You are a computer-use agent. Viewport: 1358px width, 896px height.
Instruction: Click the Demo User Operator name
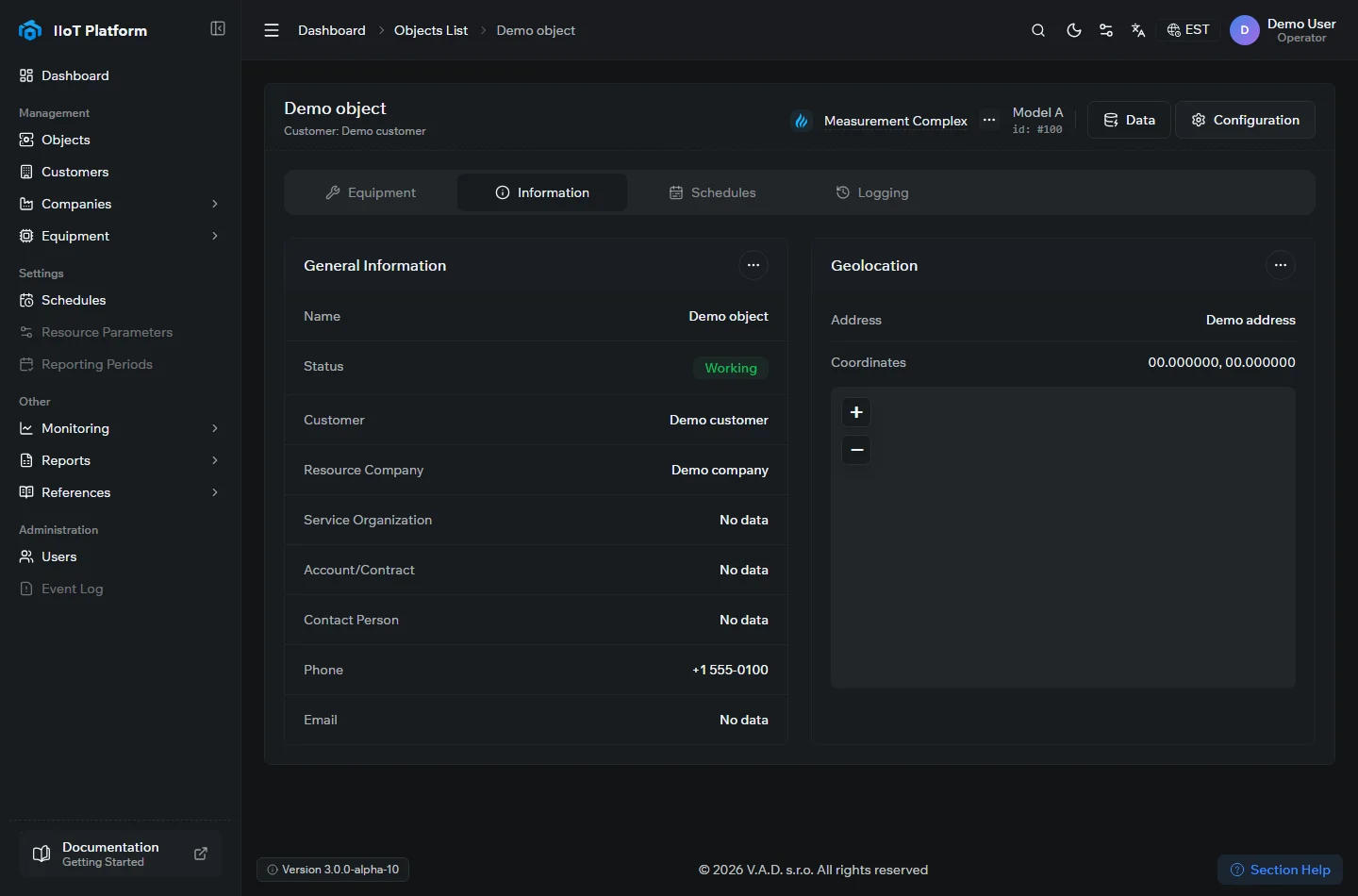point(1301,30)
